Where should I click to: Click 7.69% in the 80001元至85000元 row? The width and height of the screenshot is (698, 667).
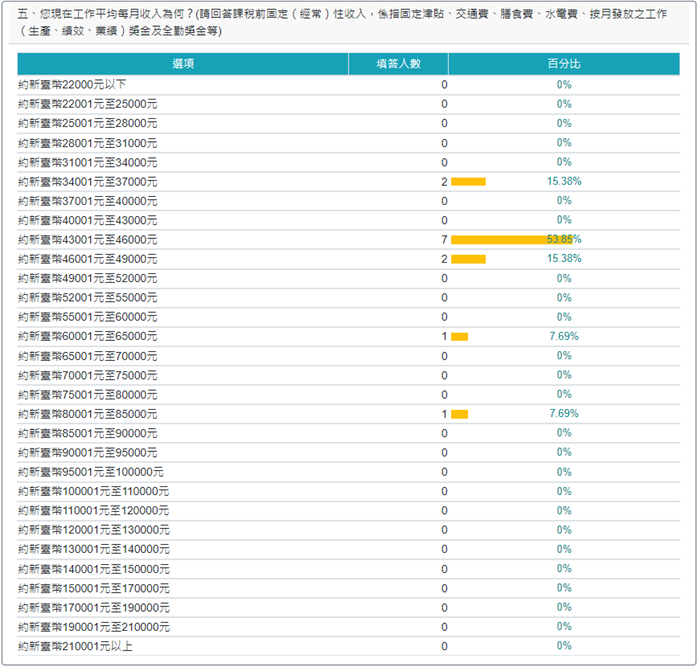coord(564,414)
